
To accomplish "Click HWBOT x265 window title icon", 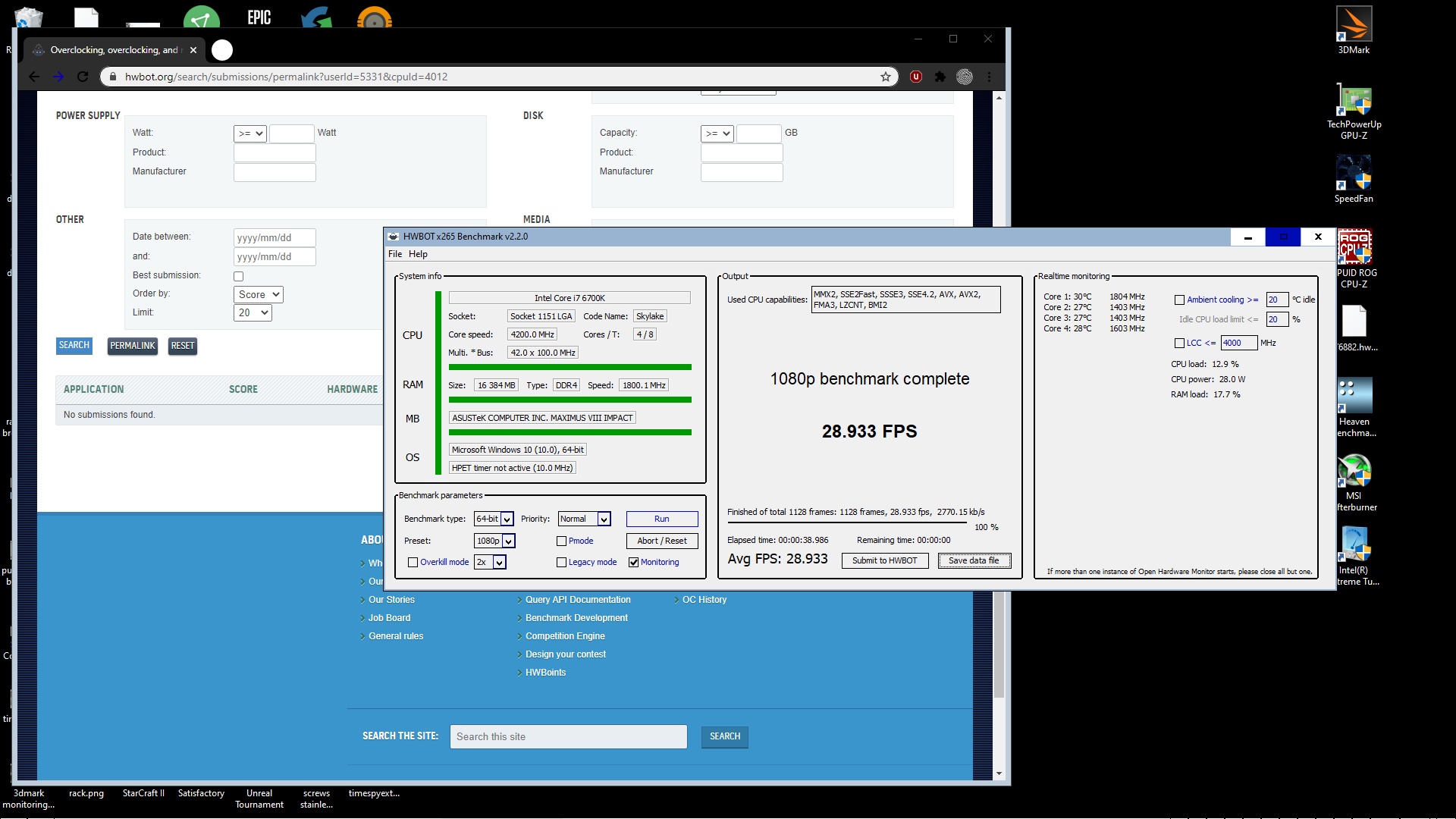I will pyautogui.click(x=394, y=237).
